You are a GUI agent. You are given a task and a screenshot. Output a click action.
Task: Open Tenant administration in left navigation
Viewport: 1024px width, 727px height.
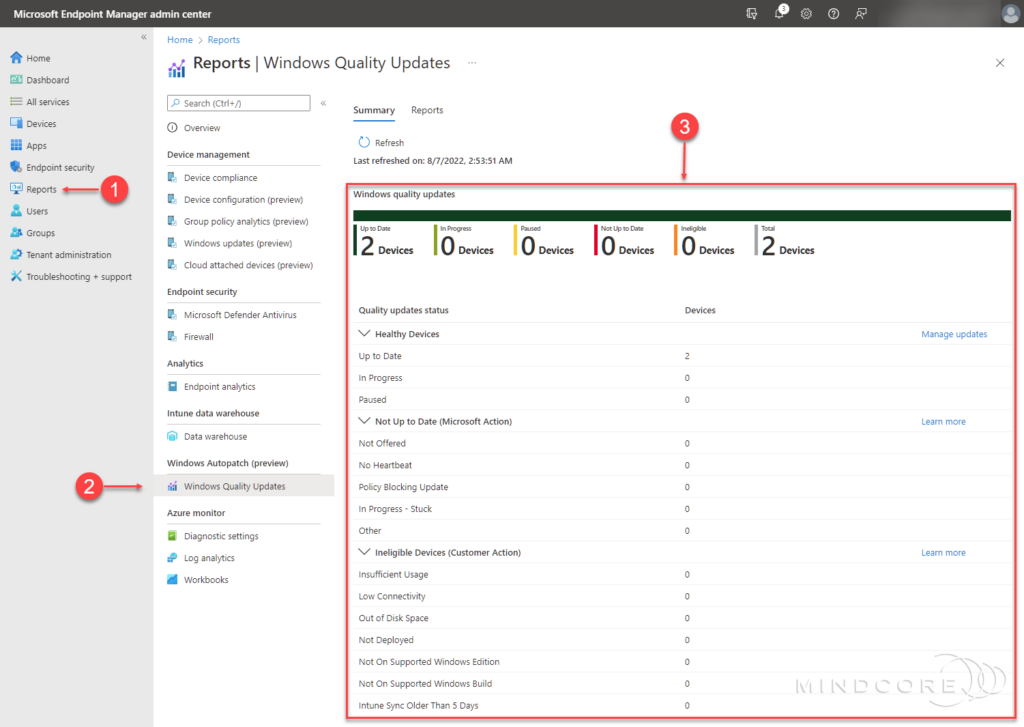tap(68, 255)
